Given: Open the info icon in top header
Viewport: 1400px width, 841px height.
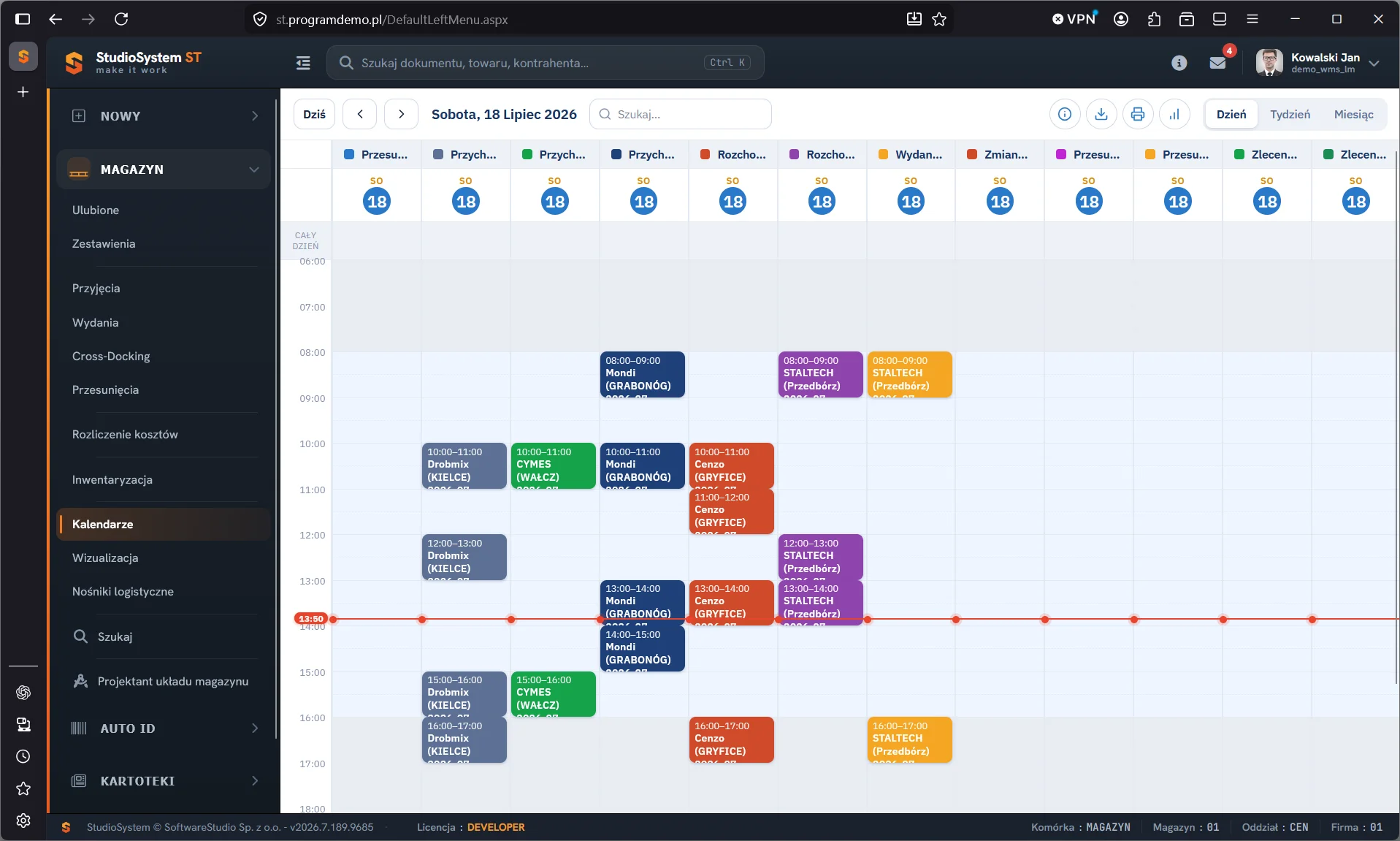Looking at the screenshot, I should coord(1179,63).
